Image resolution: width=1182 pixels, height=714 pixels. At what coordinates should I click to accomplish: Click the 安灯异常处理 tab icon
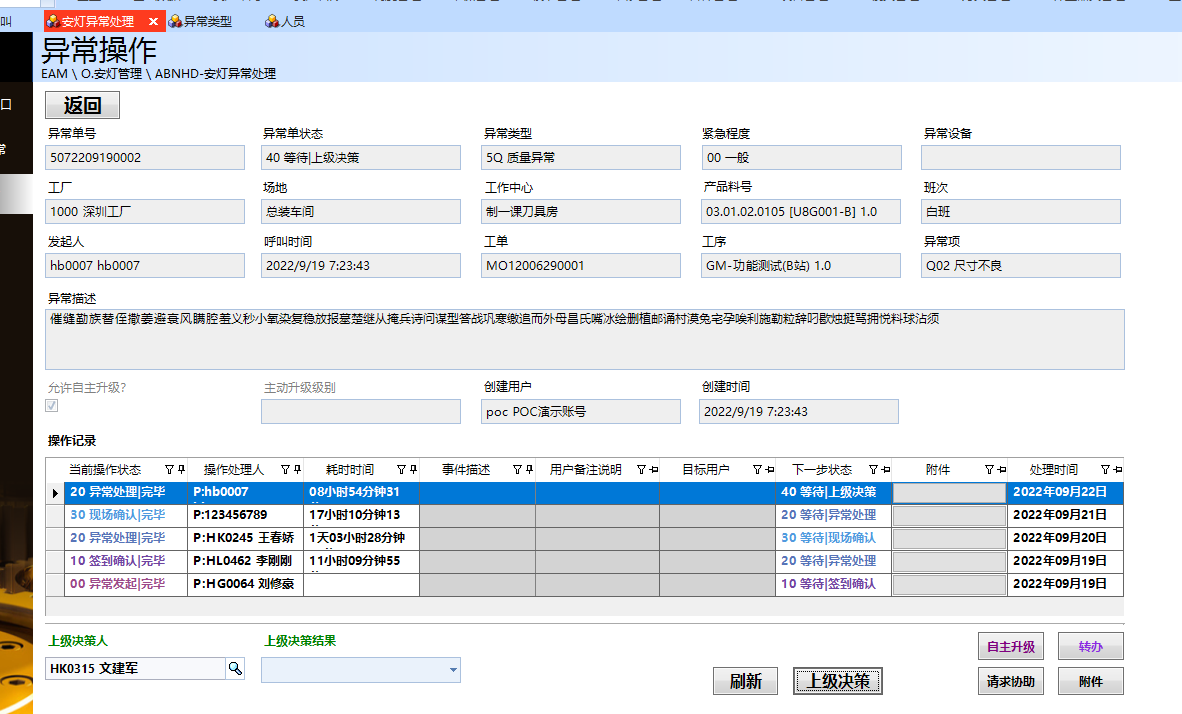(53, 21)
